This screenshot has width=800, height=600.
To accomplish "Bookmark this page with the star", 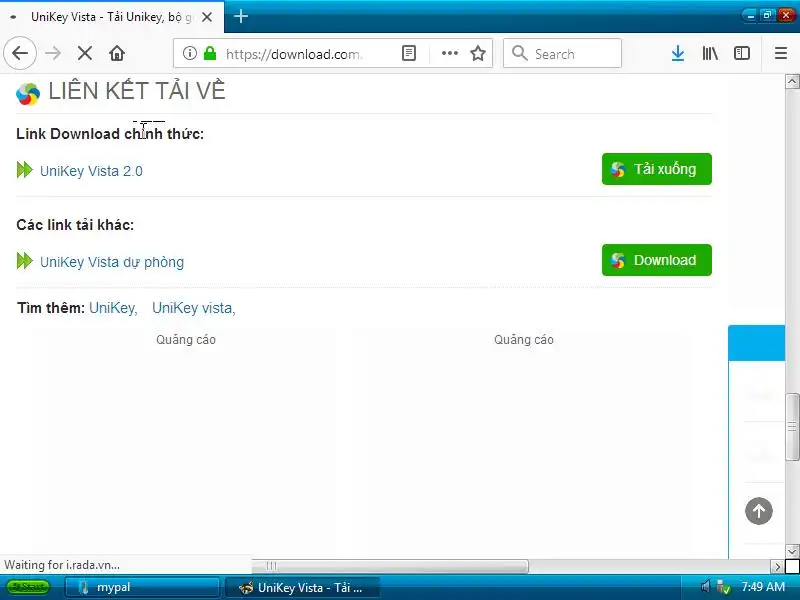I will pyautogui.click(x=478, y=53).
